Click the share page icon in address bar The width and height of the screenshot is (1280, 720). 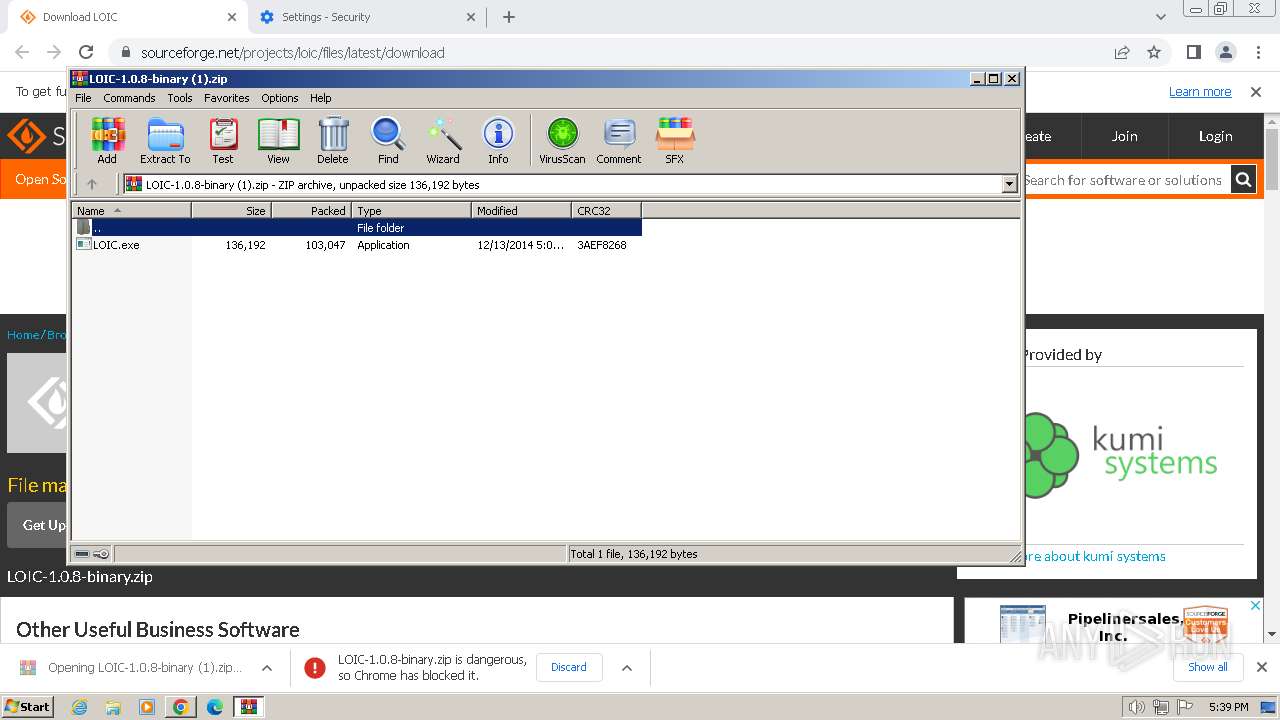tap(1122, 52)
